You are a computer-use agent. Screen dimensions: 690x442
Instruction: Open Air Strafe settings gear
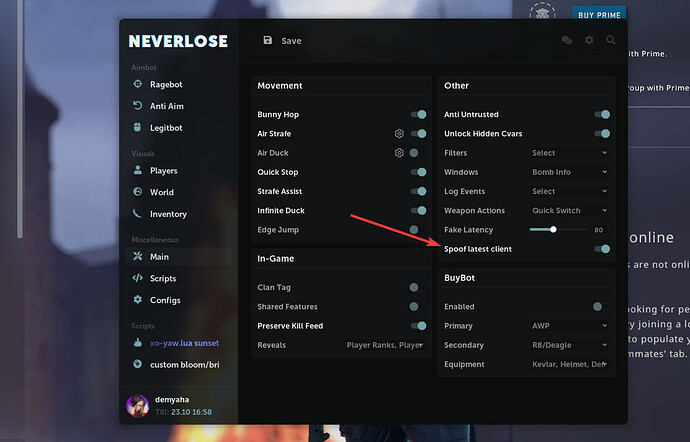coord(399,133)
